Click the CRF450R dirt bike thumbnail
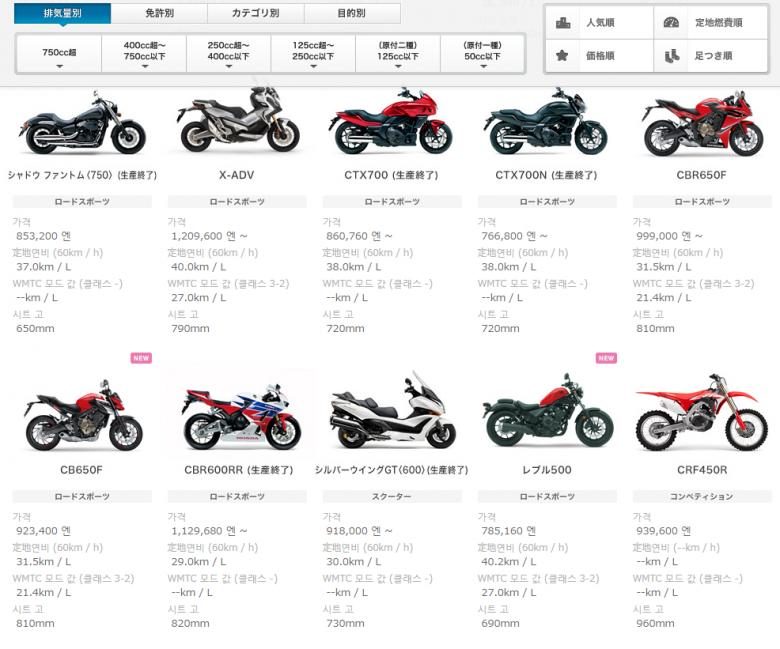 [702, 412]
